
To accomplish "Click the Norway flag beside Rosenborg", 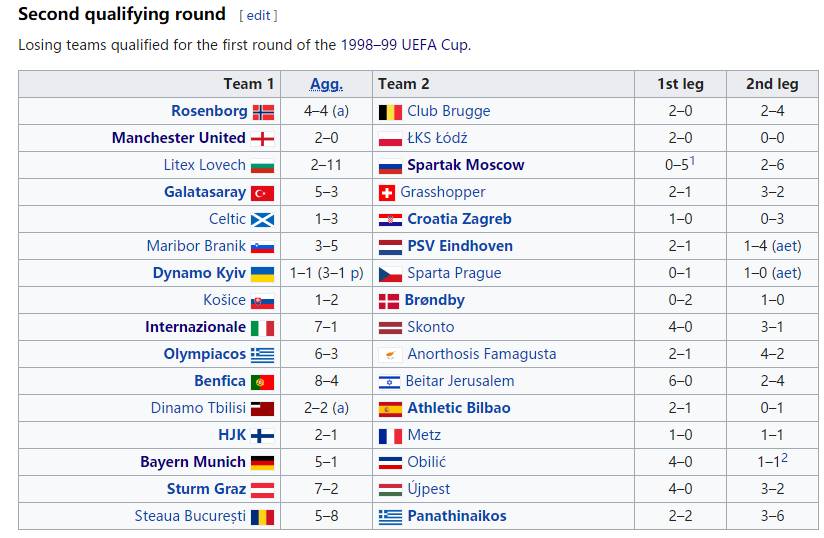I will coord(263,112).
